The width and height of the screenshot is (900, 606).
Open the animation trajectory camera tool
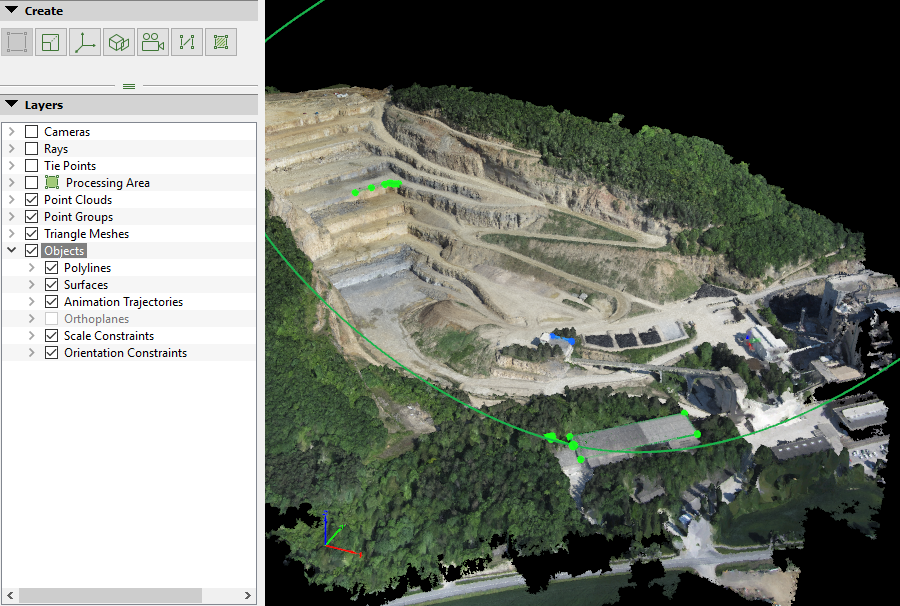152,41
